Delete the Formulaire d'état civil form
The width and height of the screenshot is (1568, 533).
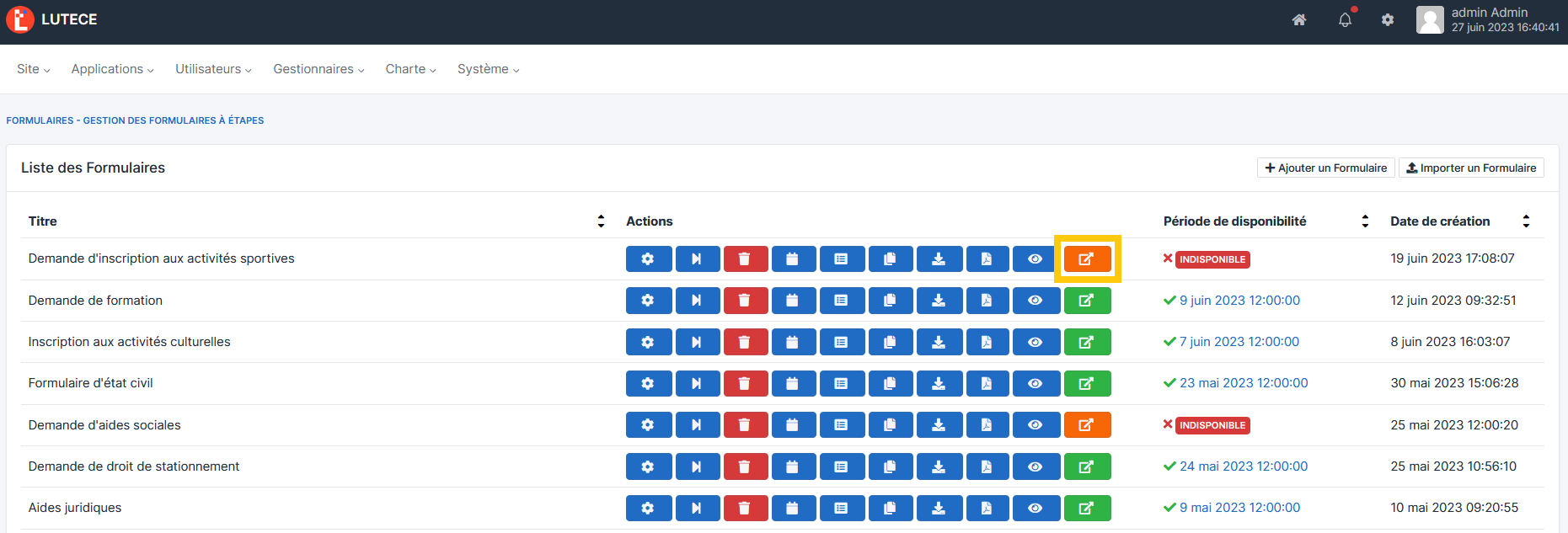coord(745,383)
